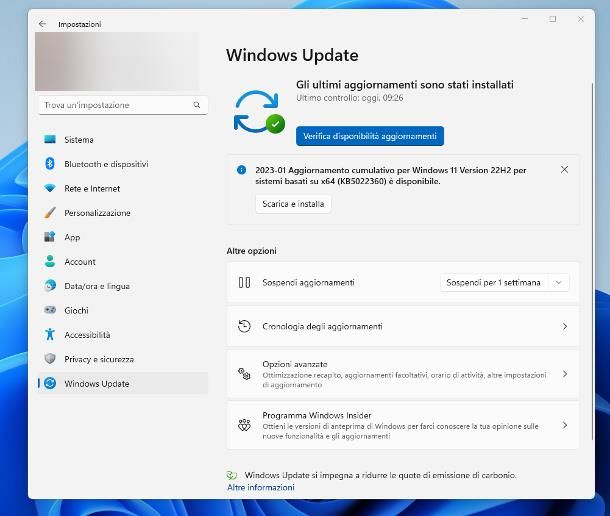Expand the pause duration chevron
The height and width of the screenshot is (516, 610).
[558, 283]
